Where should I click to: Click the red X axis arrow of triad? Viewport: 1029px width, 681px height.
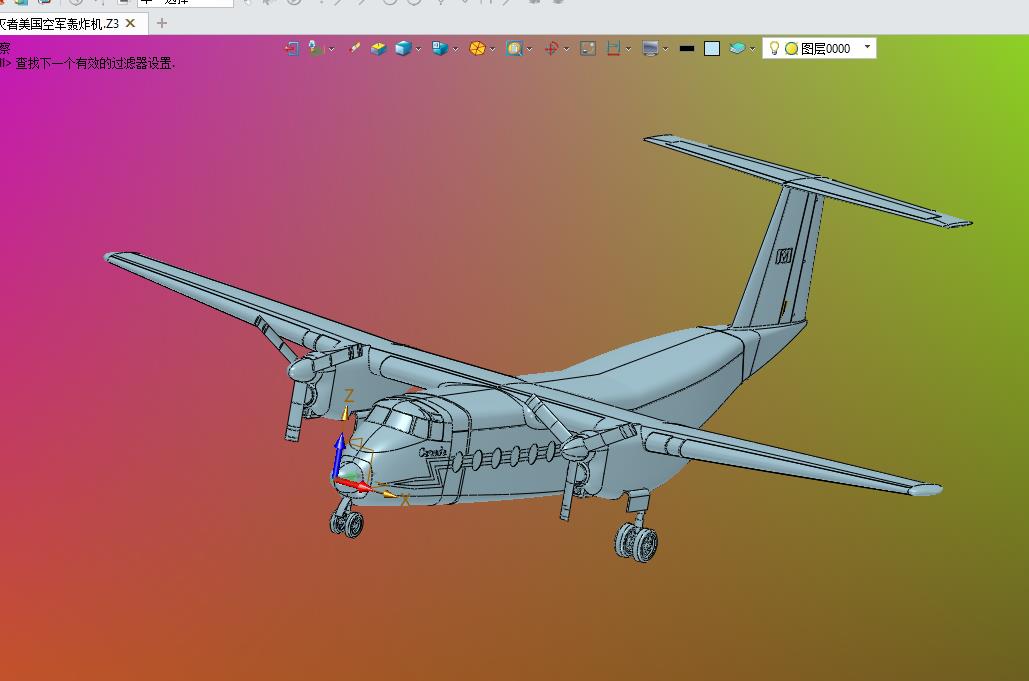point(352,486)
